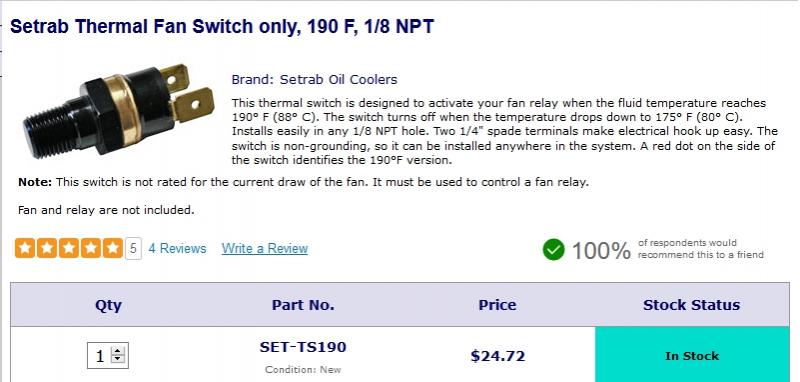Click the Setrab Oil Coolers brand text
Viewport: 800px width, 382px height.
[x=339, y=80]
